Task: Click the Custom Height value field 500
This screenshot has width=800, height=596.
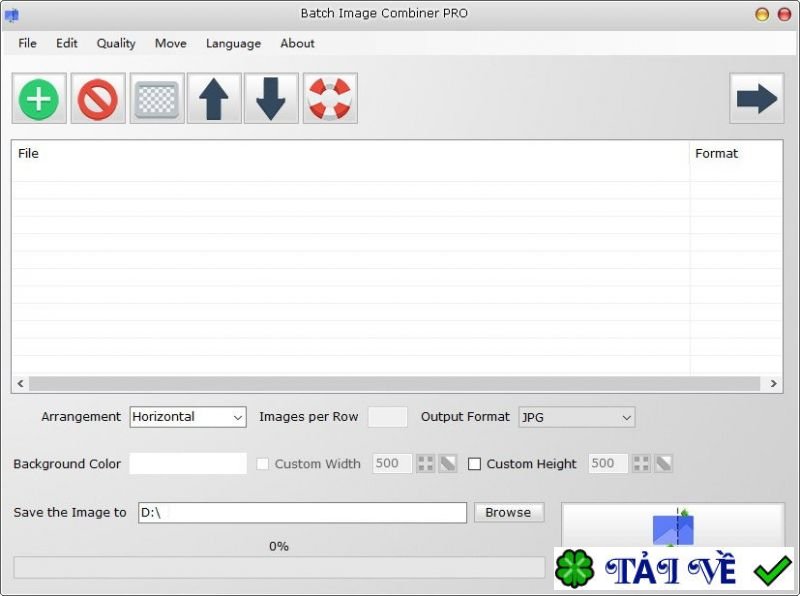Action: tap(608, 463)
